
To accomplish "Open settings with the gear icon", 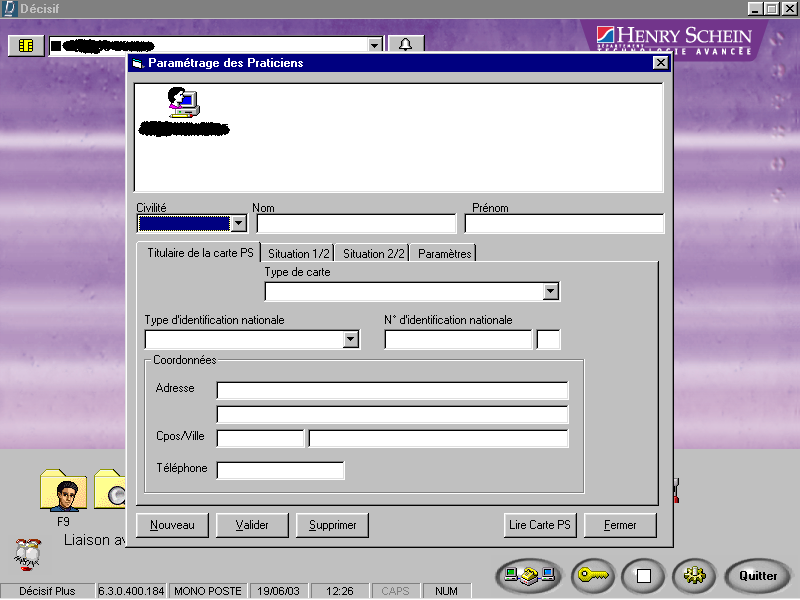I will point(694,576).
